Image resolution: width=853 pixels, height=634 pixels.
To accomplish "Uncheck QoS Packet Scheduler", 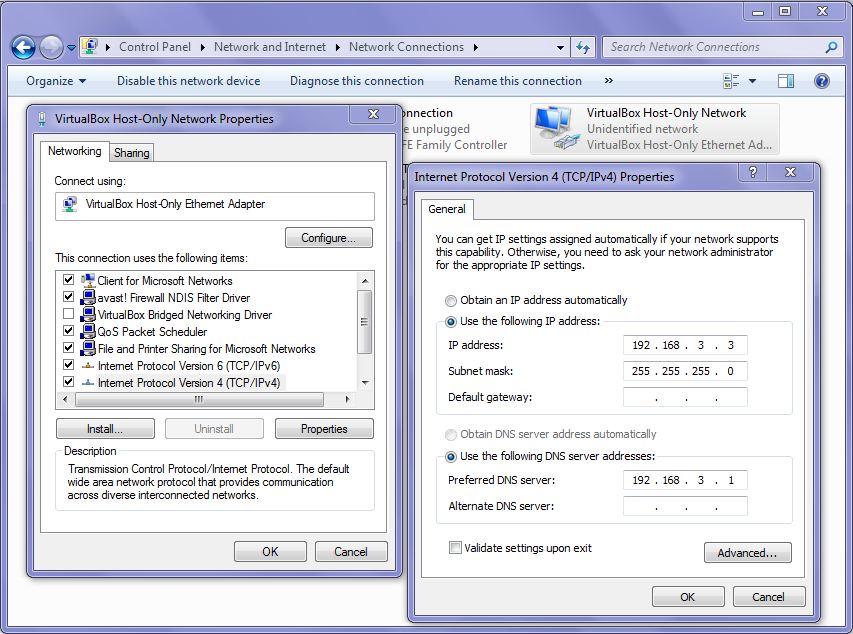I will click(68, 330).
